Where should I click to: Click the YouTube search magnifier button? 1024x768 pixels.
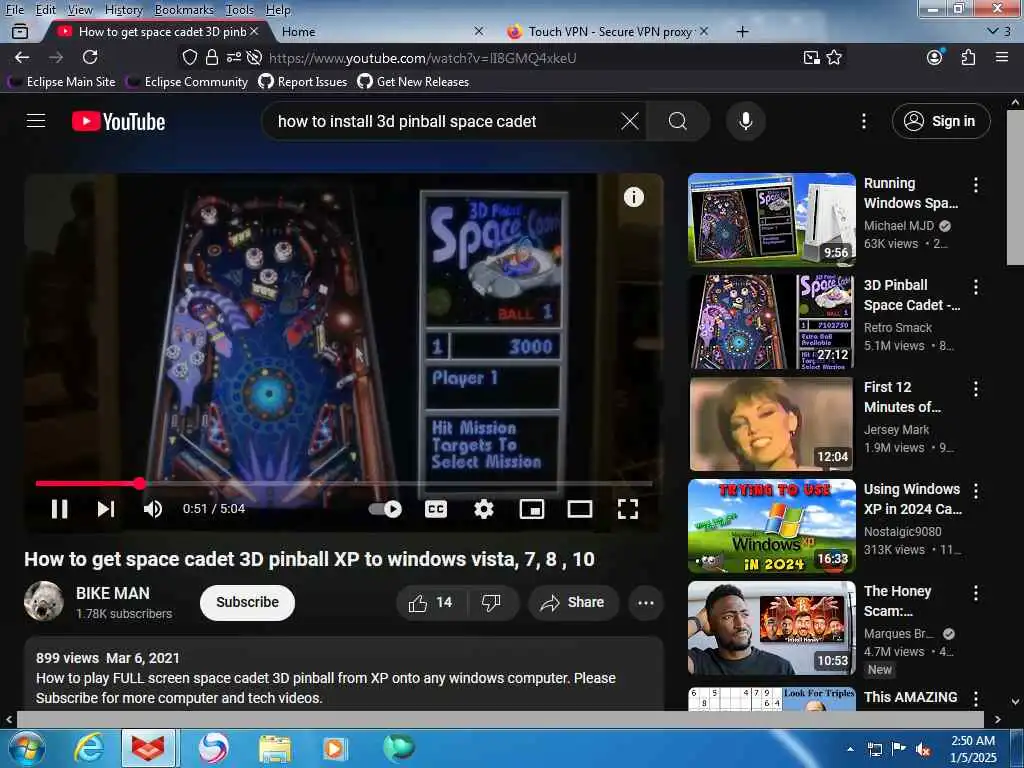click(678, 121)
